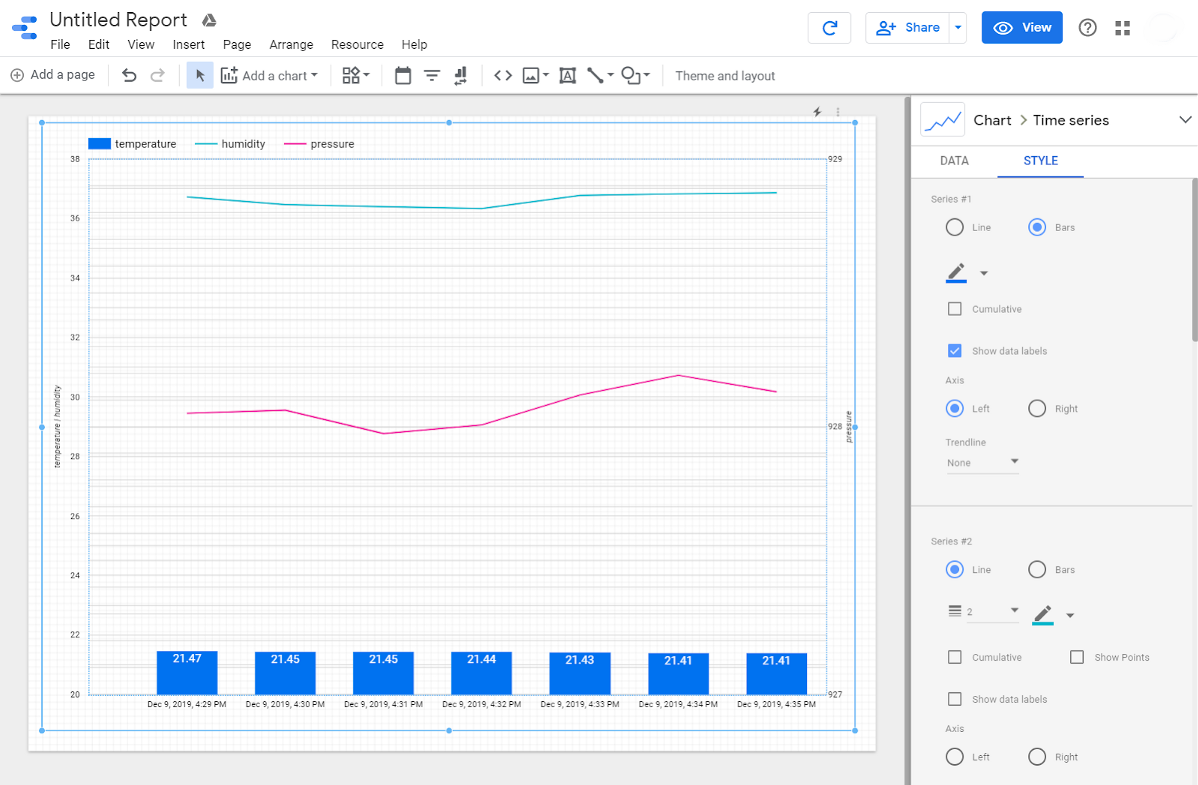Check Show Points for Series #2

coord(1077,657)
